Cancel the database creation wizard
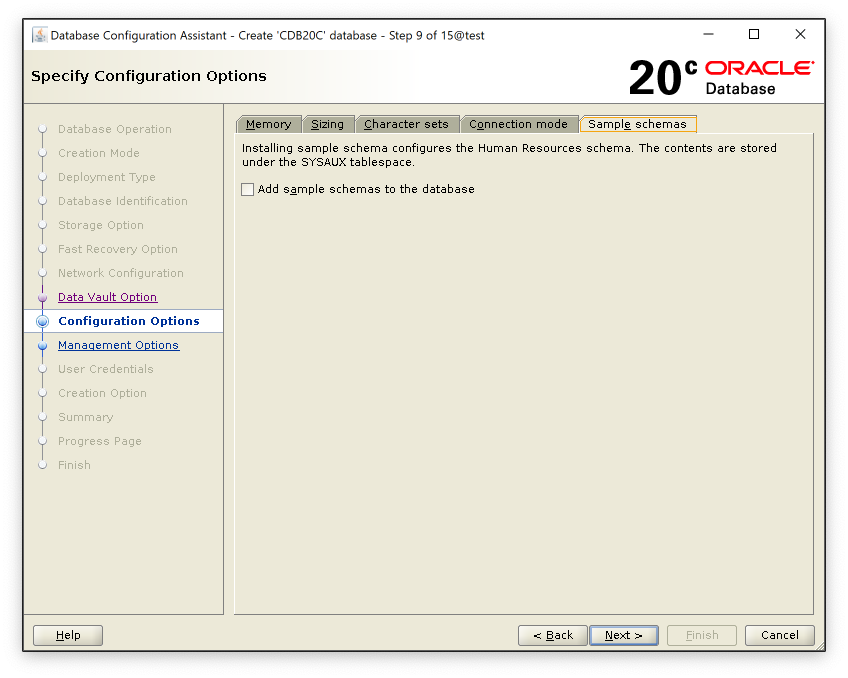This screenshot has width=848, height=678. [x=779, y=635]
